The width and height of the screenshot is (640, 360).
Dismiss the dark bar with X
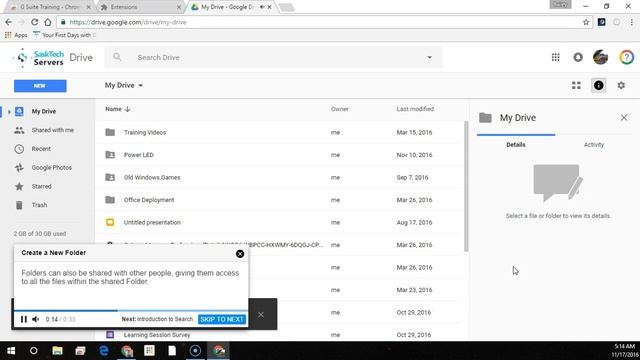261,315
